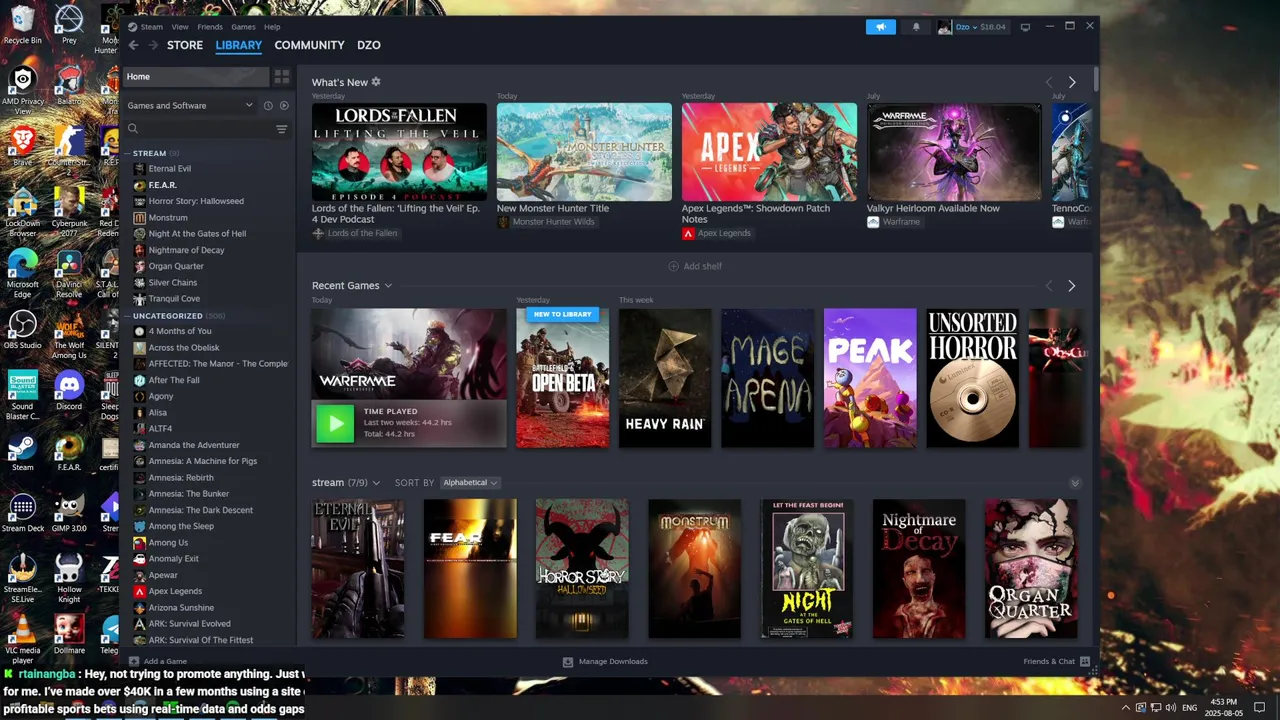Open Friends & Chat
This screenshot has height=720, width=1280.
coord(1056,661)
